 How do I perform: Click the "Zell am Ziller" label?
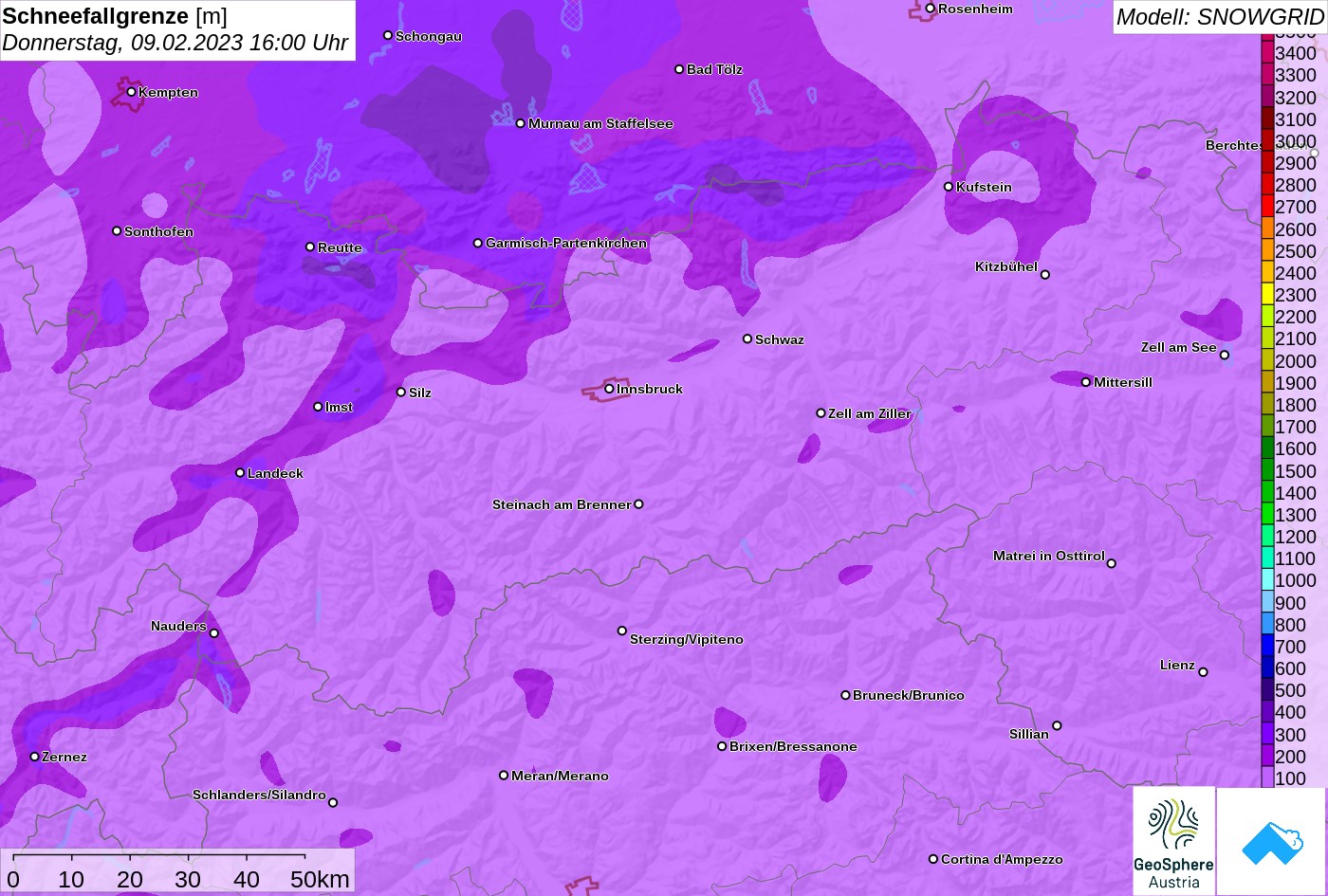(870, 413)
